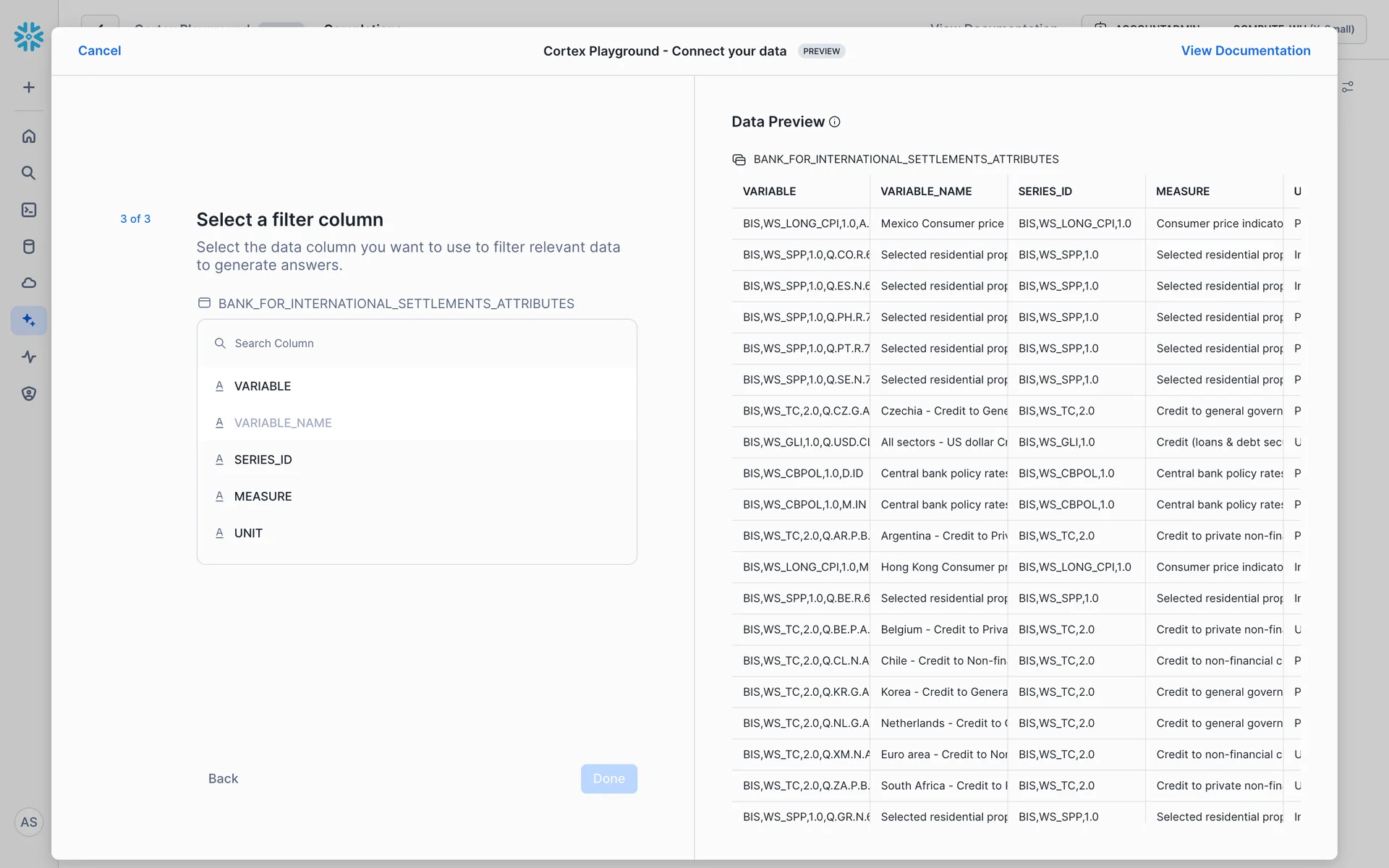Open the Monitoring activity icon in sidebar
The image size is (1389, 868).
[x=29, y=357]
